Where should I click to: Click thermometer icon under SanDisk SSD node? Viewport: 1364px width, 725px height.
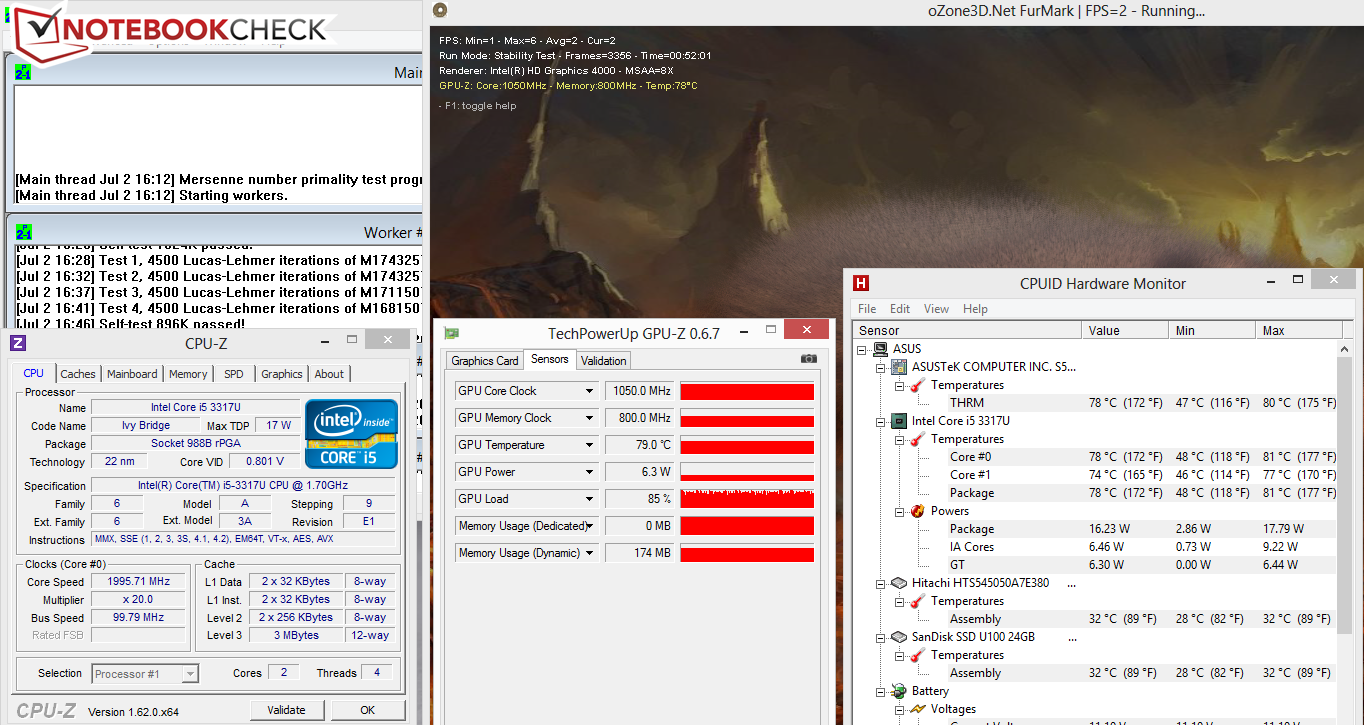tap(917, 655)
